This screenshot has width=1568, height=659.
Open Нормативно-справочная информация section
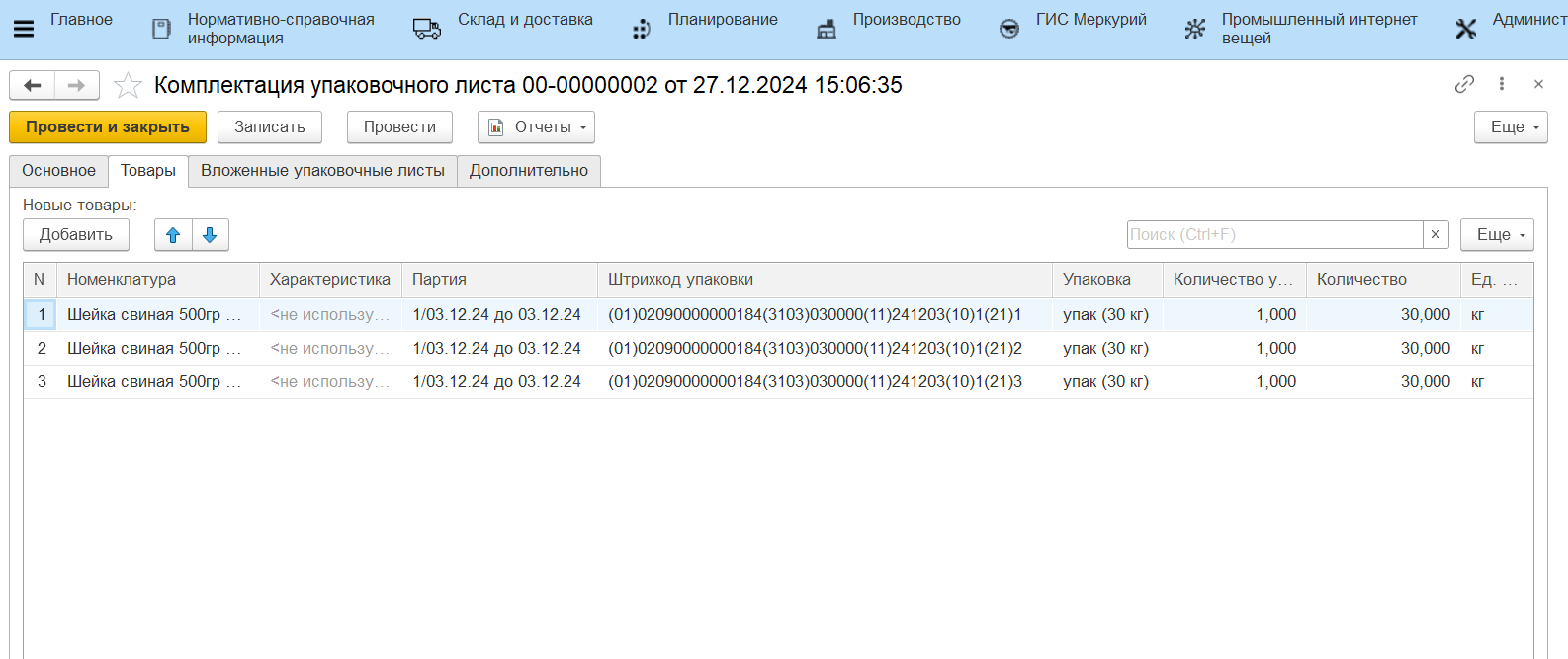tap(281, 29)
